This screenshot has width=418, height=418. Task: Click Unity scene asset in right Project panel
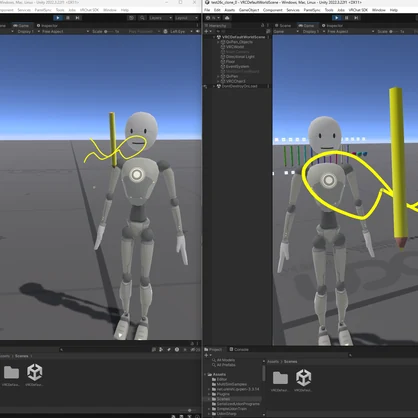303,377
